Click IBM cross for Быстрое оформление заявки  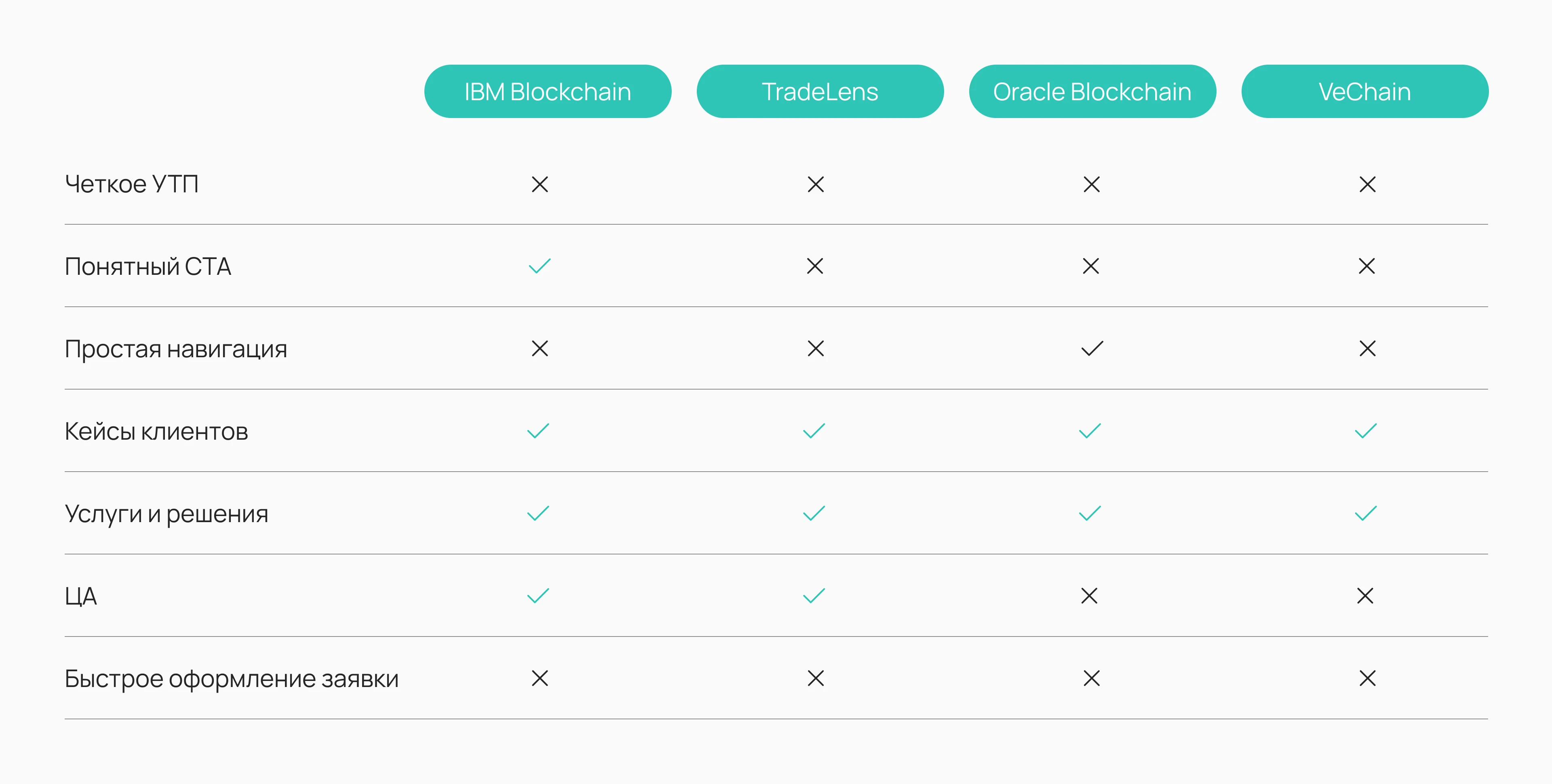pos(539,679)
